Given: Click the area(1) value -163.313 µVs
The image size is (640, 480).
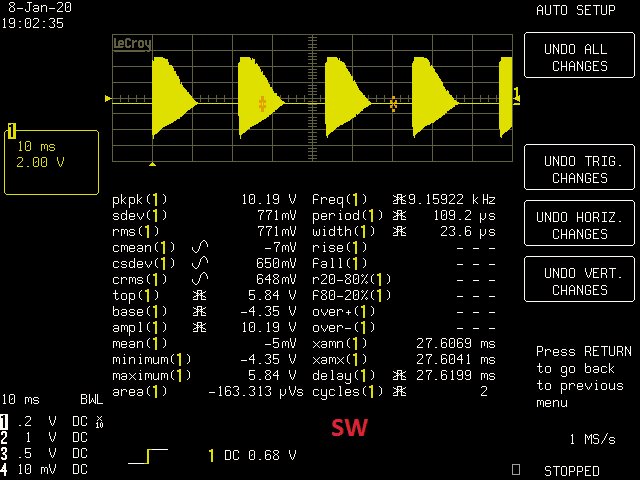Looking at the screenshot, I should tap(256, 391).
